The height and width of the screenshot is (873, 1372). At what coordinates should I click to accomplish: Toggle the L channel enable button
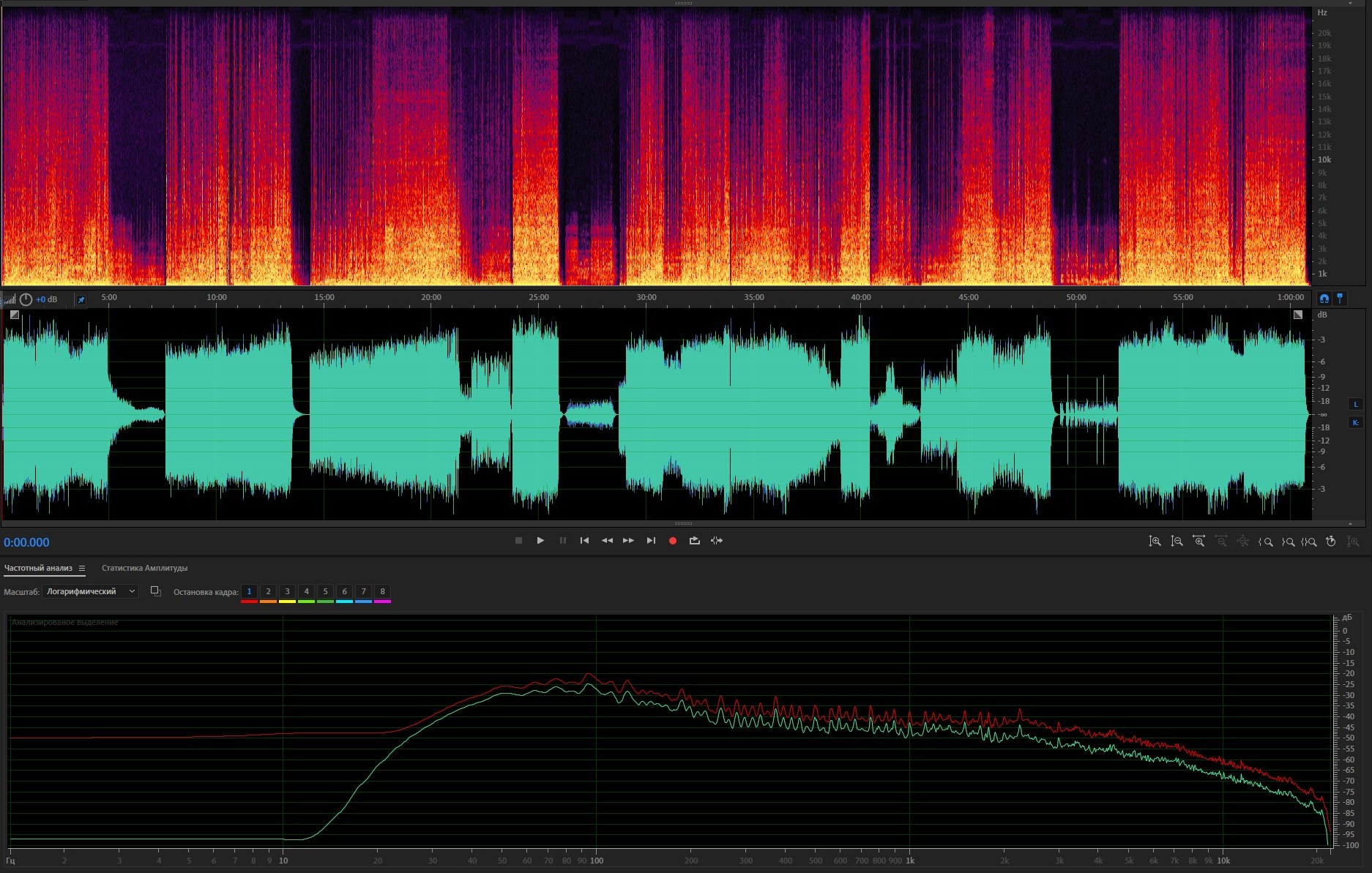[1355, 404]
